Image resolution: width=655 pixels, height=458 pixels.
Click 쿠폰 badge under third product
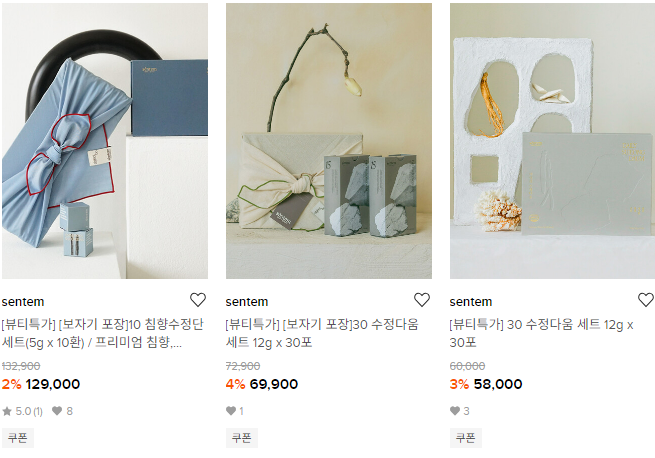(466, 438)
